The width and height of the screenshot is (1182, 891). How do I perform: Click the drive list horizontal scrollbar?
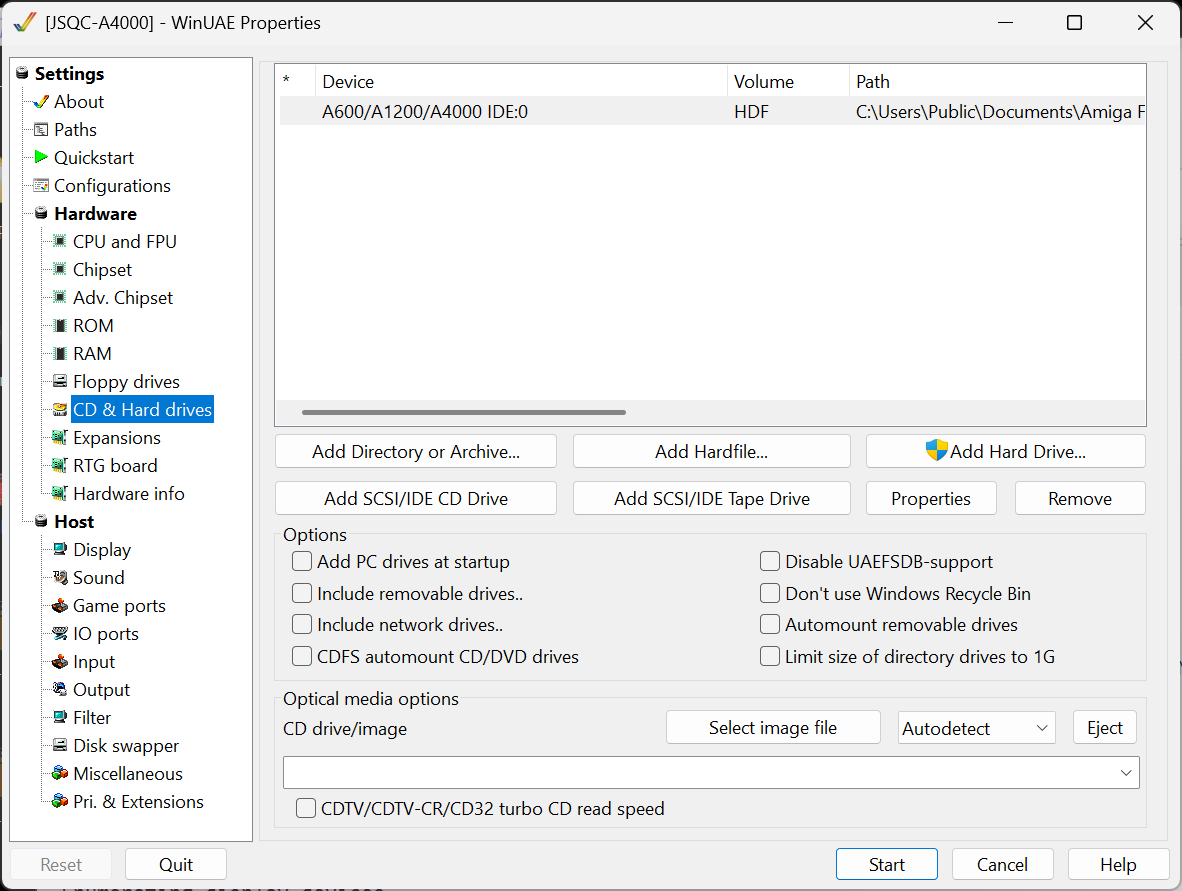pyautogui.click(x=464, y=412)
